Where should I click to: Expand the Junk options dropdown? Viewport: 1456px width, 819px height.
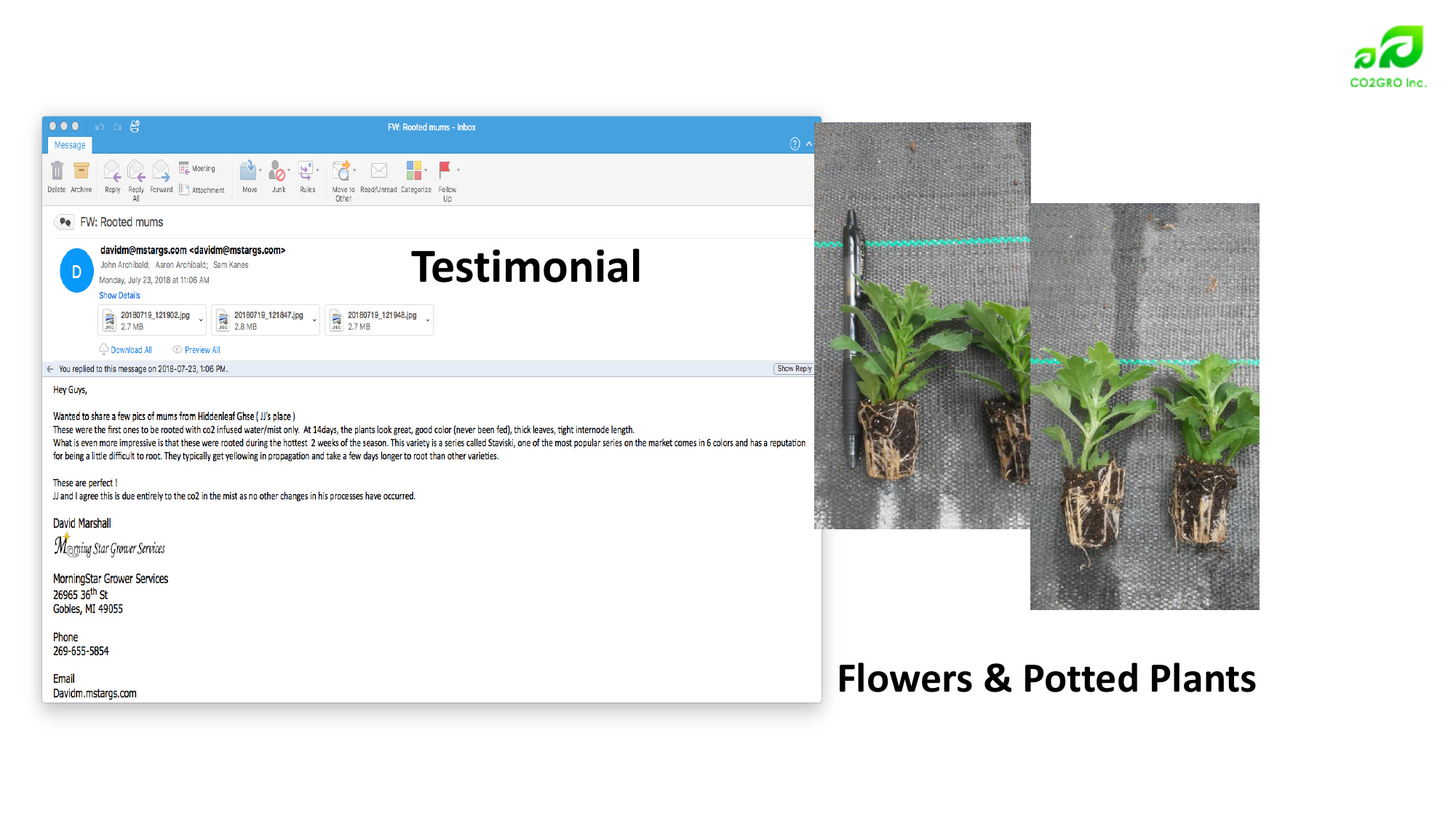[x=289, y=171]
